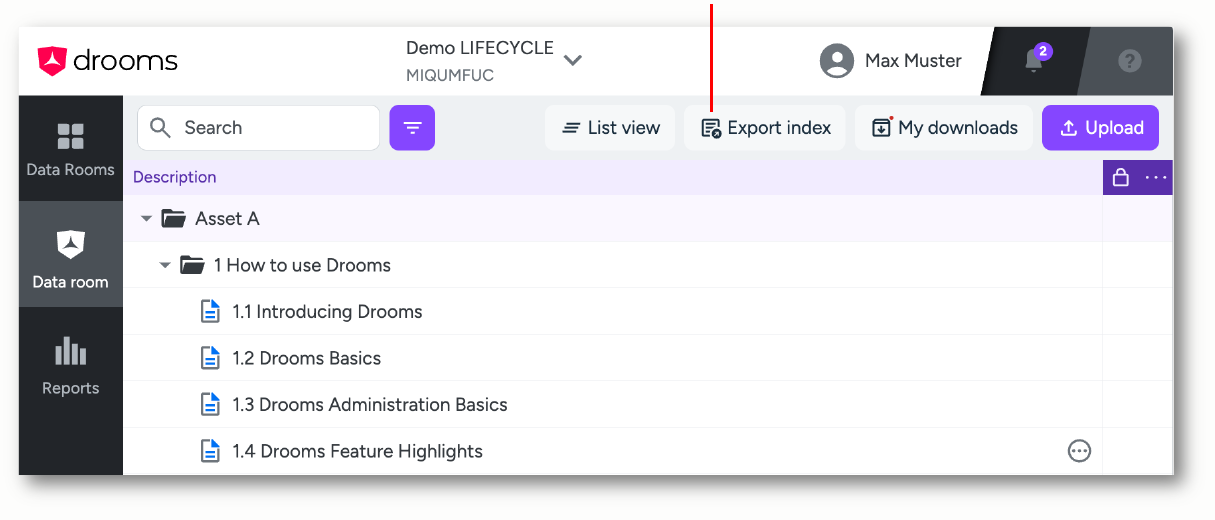Click the drooms logo

[108, 61]
